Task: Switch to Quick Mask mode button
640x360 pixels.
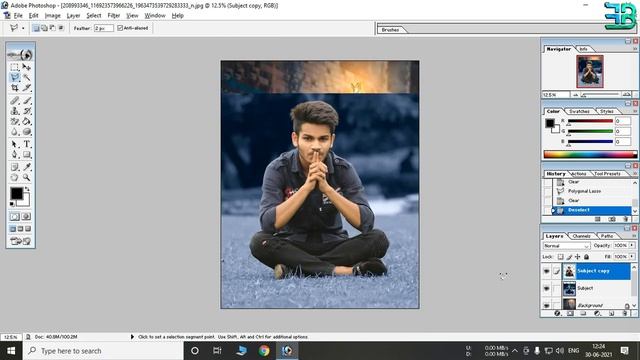Action: (26, 217)
